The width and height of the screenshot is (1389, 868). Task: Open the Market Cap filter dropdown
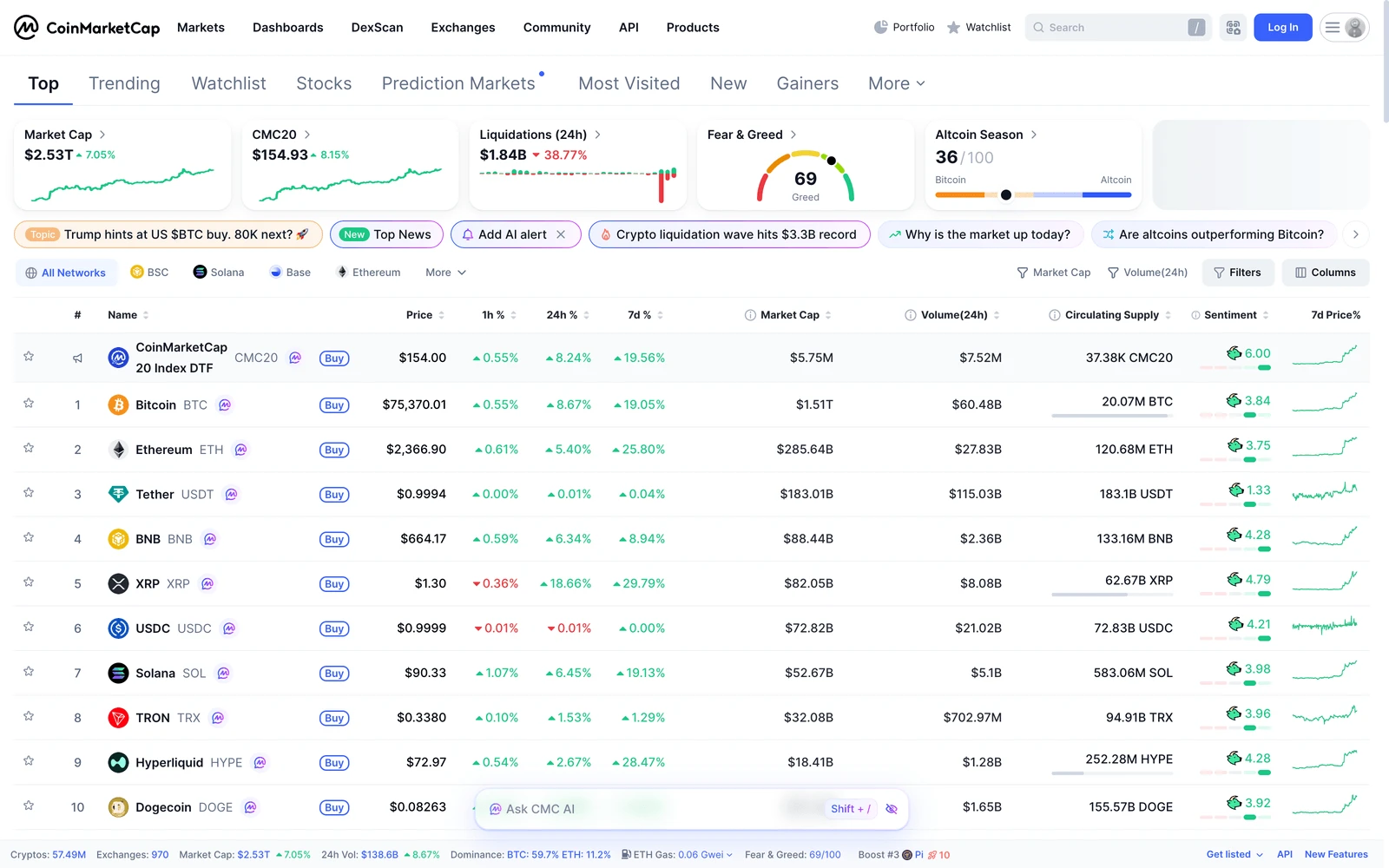click(x=1053, y=273)
